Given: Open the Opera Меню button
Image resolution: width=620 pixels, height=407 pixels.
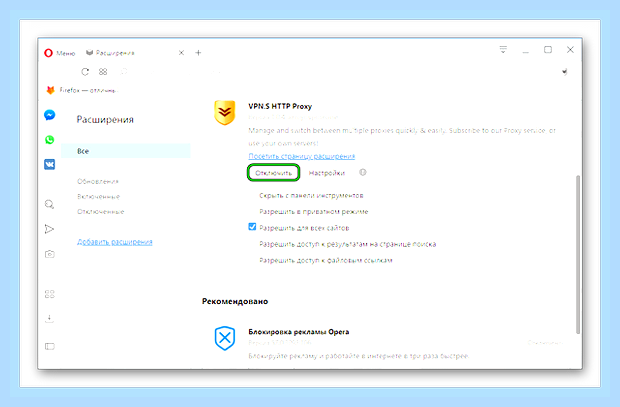Looking at the screenshot, I should pos(59,53).
